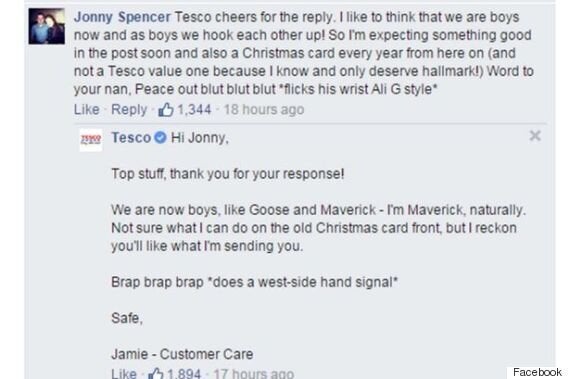Click the "Brap brap brap" line of the reply

pyautogui.click(x=254, y=282)
